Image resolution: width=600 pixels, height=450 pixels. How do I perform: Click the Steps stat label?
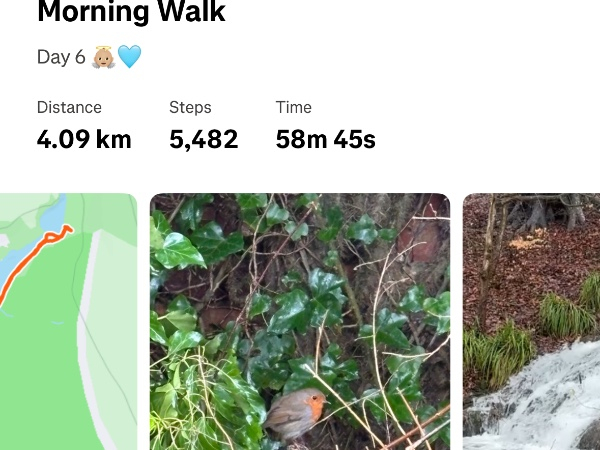pyautogui.click(x=190, y=107)
